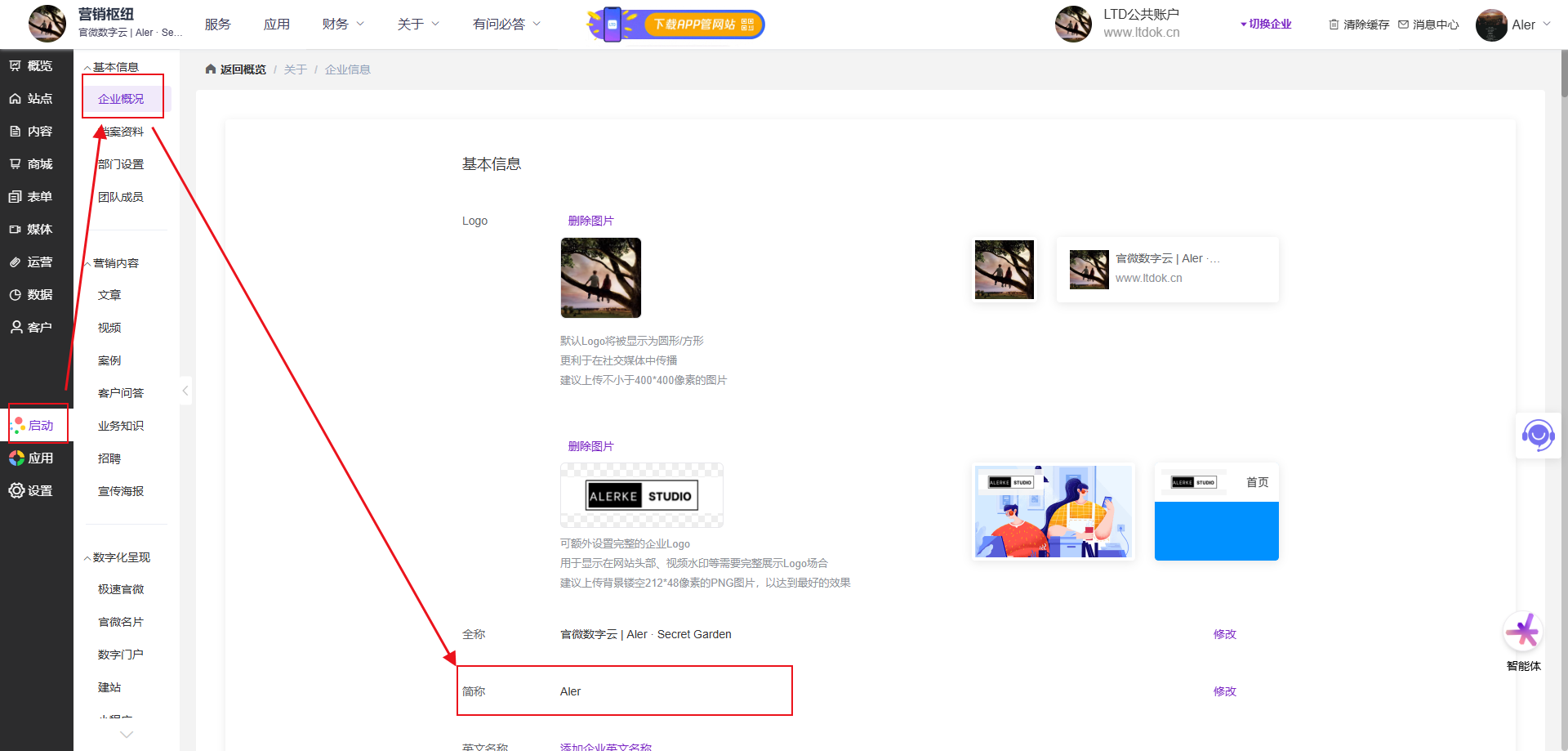The height and width of the screenshot is (751, 1568).
Task: Click the 下载APP管网站 banner
Action: pyautogui.click(x=676, y=25)
